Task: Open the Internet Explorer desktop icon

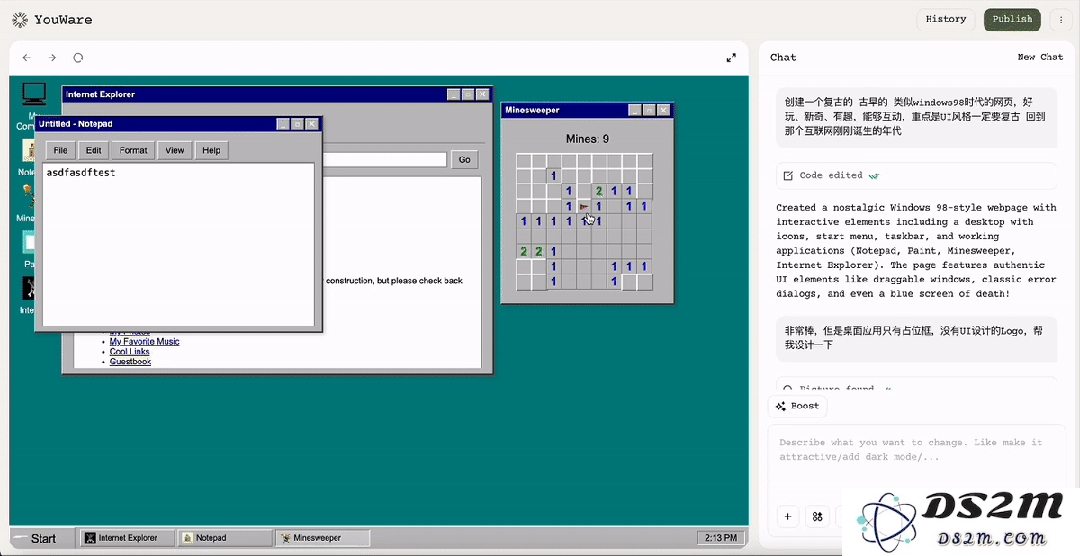Action: pos(28,289)
